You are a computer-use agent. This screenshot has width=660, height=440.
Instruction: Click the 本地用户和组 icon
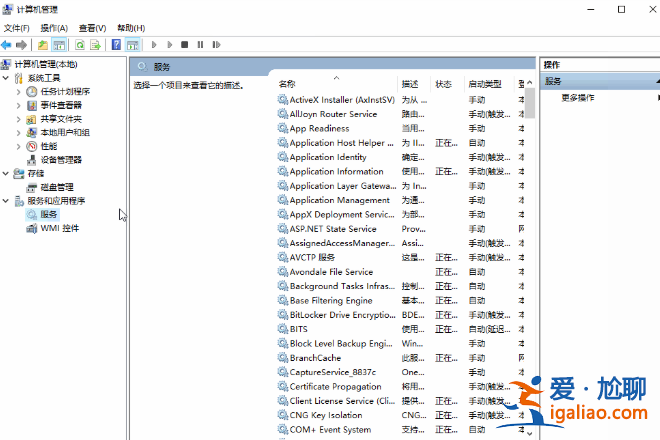[x=32, y=133]
